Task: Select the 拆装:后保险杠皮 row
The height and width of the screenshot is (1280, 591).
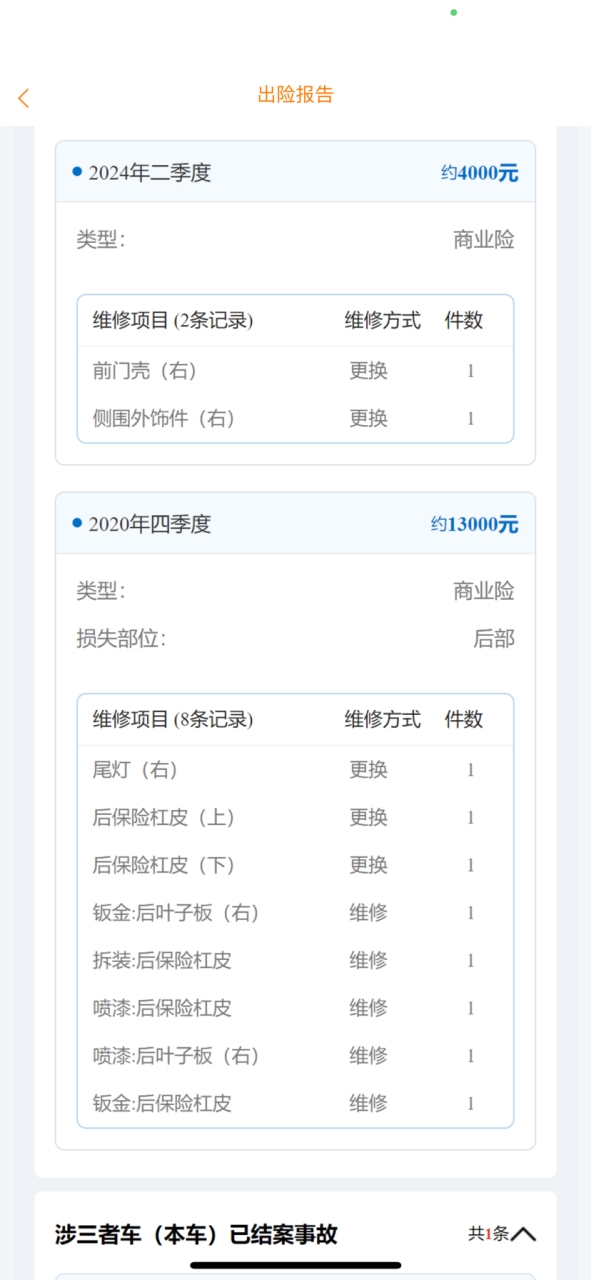Action: (295, 960)
